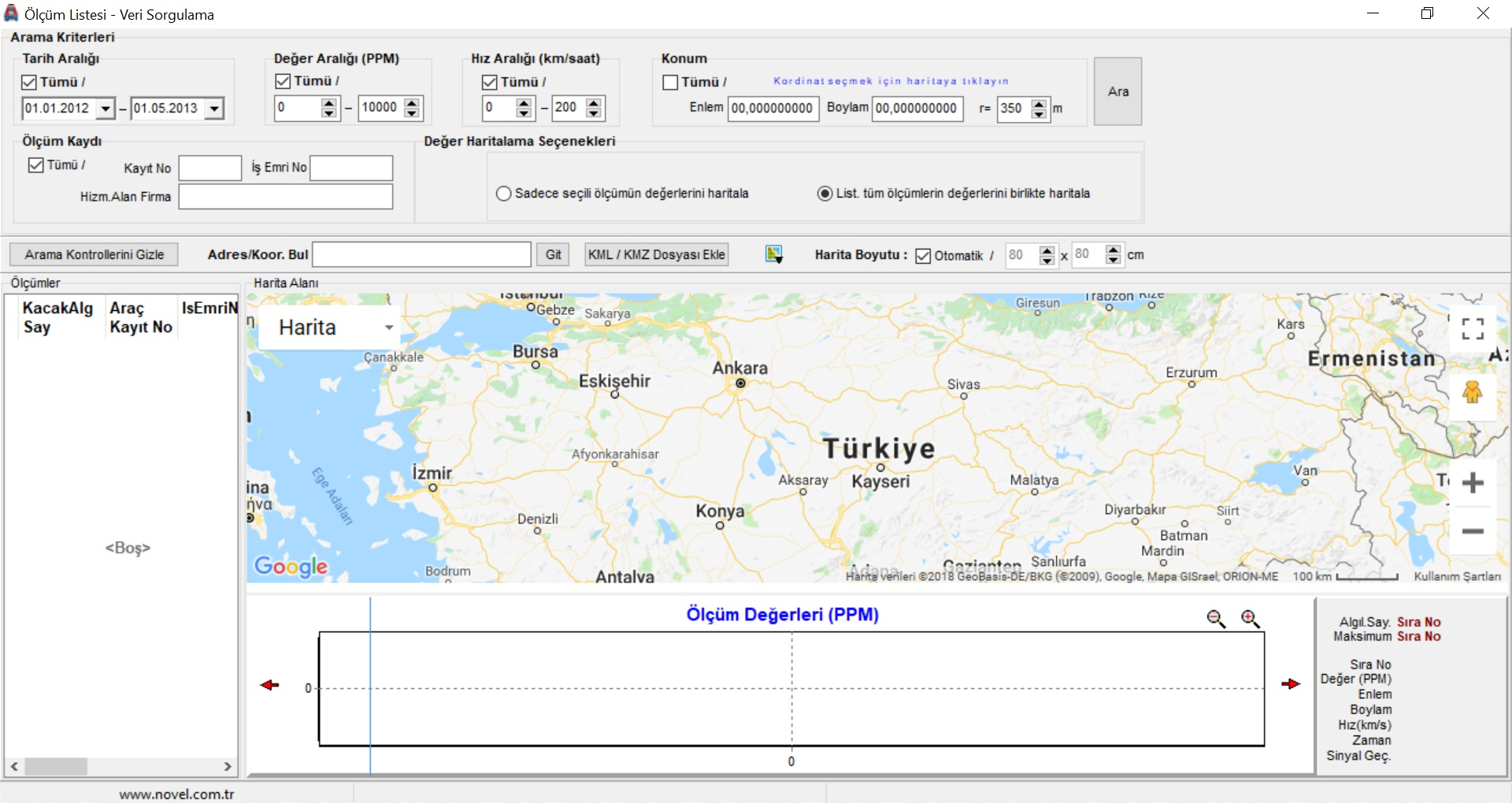1512x803 pixels.
Task: Toggle Tümü checkbox under Ölçüm Kaydı
Action: (35, 165)
